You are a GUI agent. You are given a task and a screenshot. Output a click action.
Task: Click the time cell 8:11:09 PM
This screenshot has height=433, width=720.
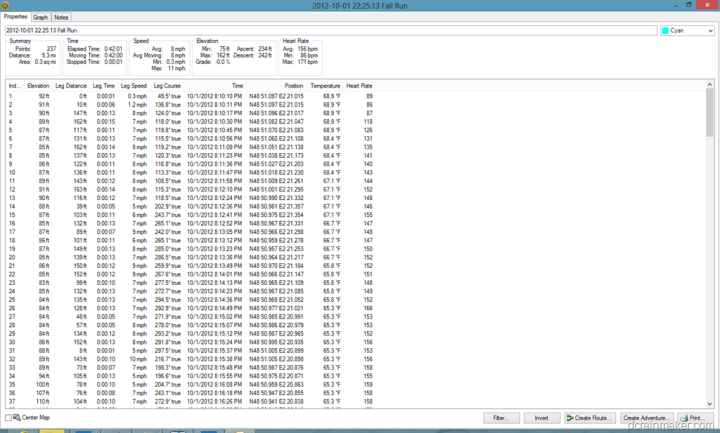(x=214, y=147)
